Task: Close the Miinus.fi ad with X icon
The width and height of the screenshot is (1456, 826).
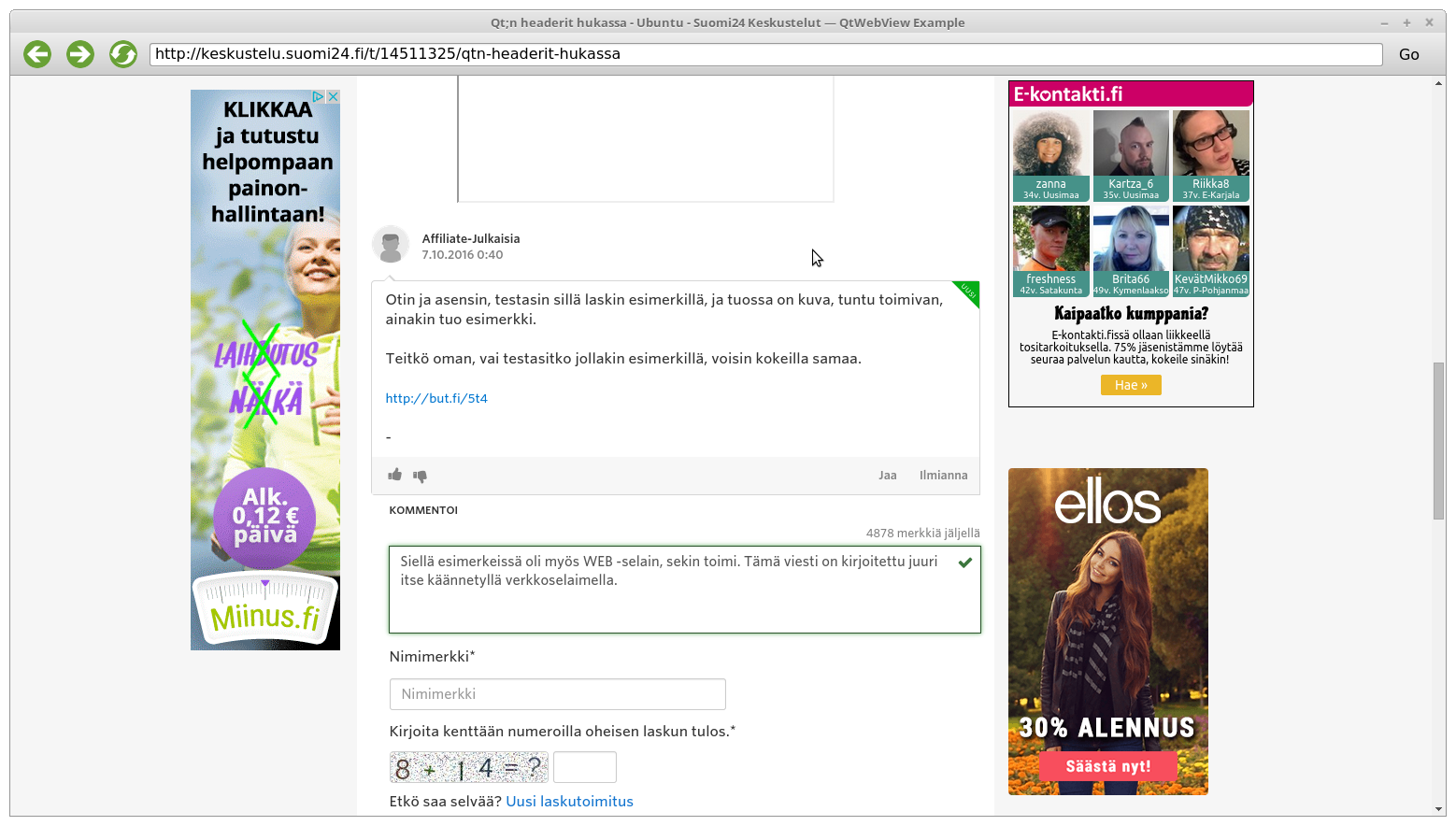Action: 333,96
